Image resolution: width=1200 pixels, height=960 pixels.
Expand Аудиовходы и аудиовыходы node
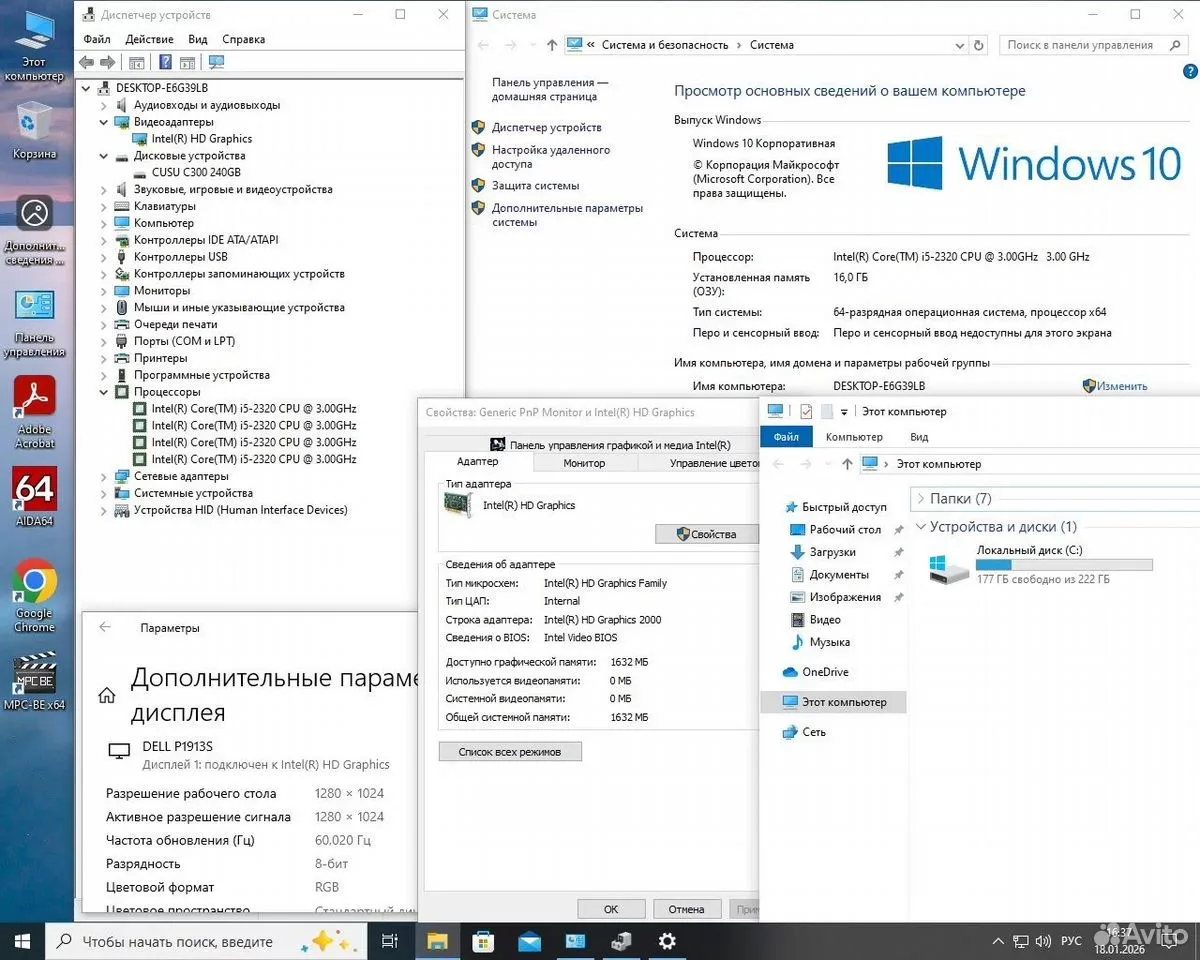[x=104, y=105]
